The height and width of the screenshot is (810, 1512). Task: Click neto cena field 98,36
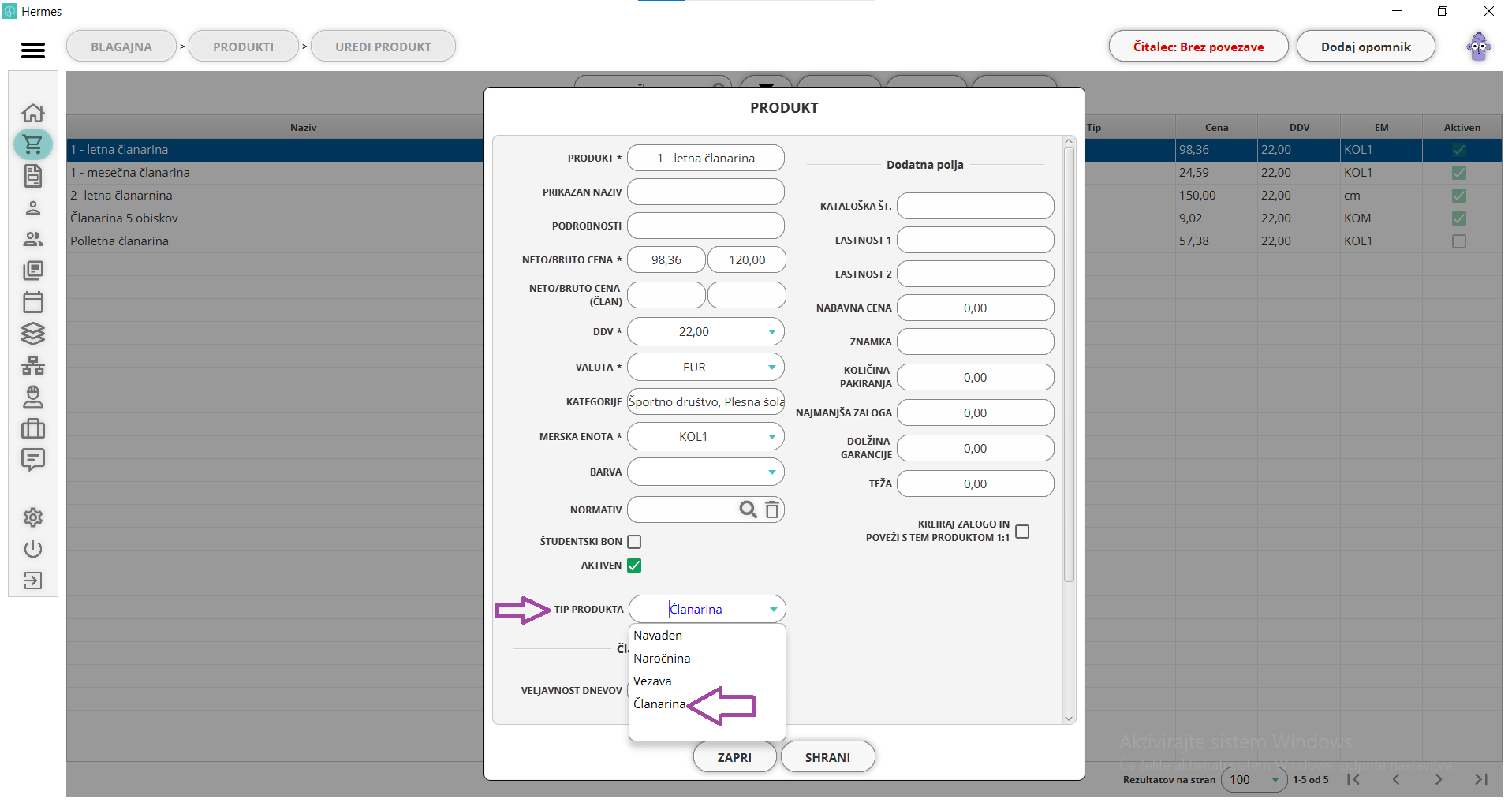pos(666,260)
